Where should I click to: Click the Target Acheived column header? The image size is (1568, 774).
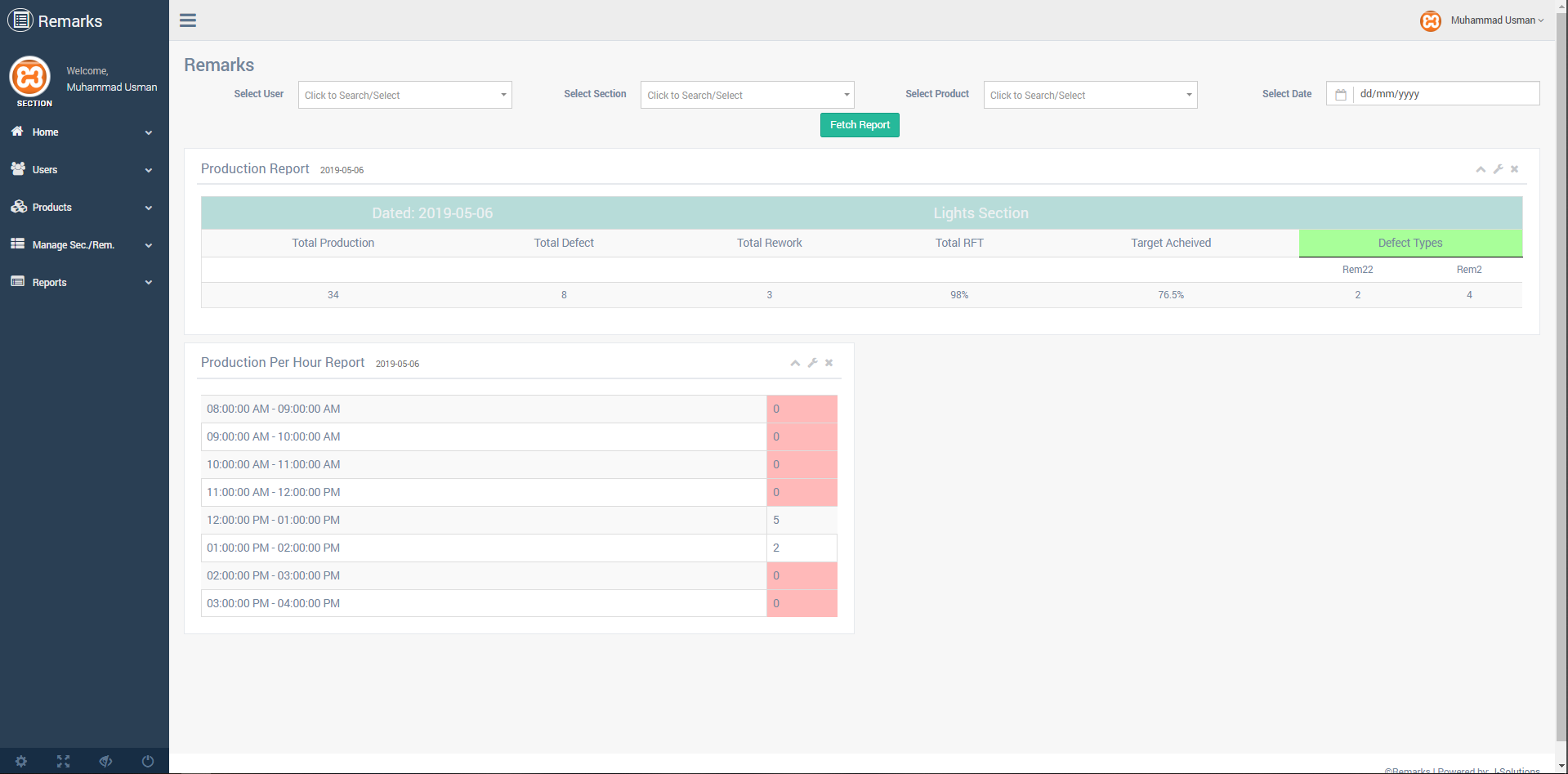pyautogui.click(x=1171, y=243)
